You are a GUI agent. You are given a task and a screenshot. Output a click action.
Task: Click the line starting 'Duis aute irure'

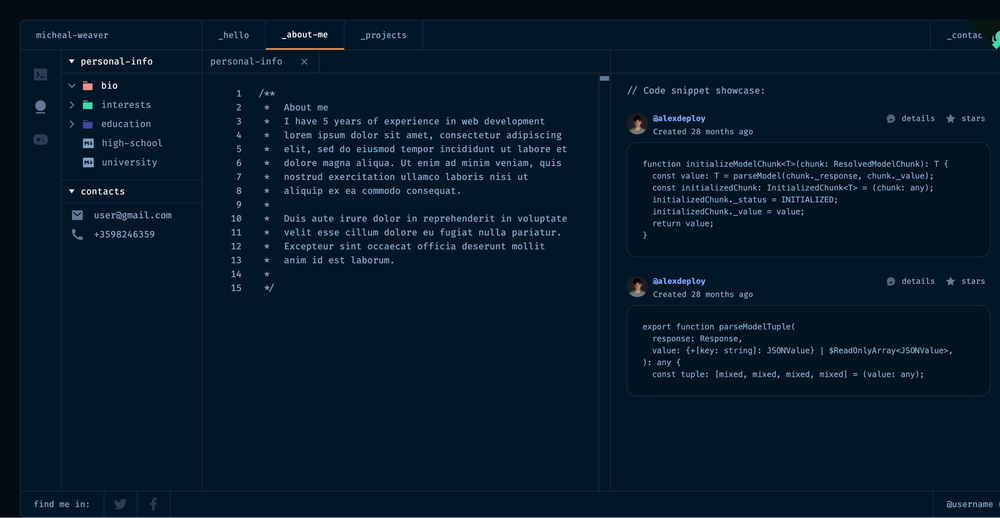(425, 219)
